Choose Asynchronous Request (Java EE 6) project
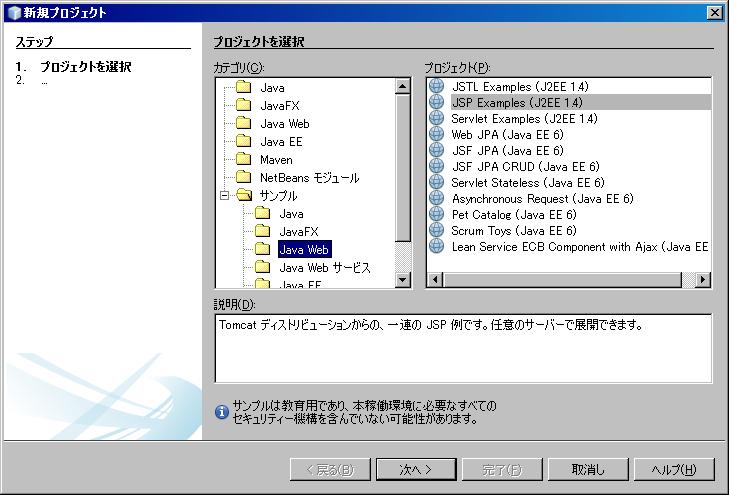 pos(543,198)
